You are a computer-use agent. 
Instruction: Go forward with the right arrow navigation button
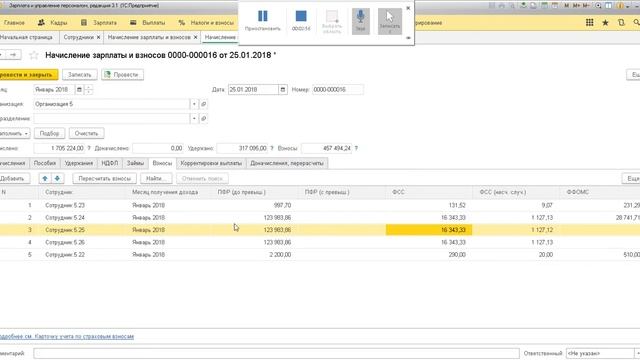tap(13, 55)
